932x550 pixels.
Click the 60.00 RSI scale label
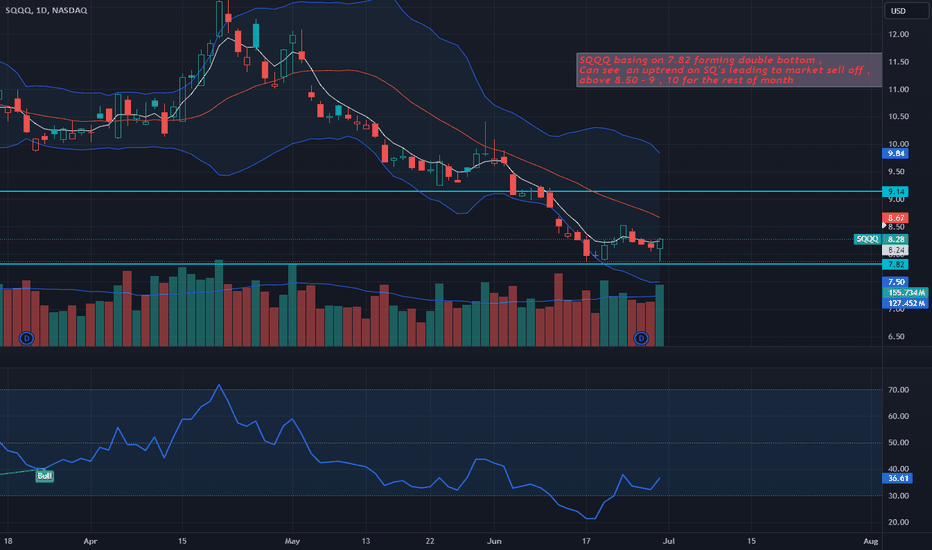pyautogui.click(x=898, y=416)
